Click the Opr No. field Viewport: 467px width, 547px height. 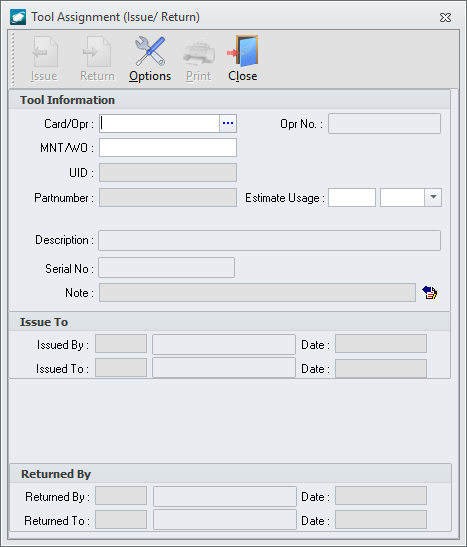point(384,123)
